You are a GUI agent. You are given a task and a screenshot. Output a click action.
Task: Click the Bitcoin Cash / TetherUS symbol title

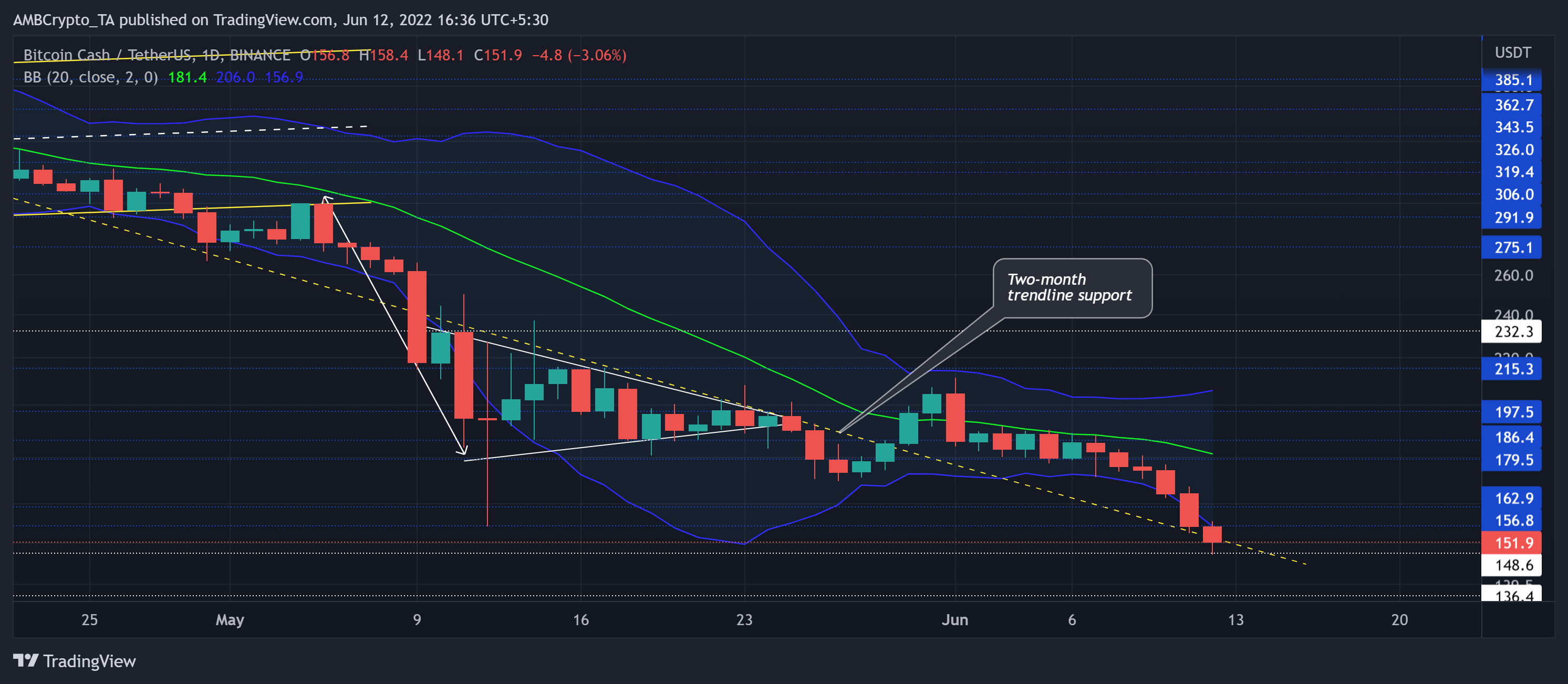tap(157, 55)
